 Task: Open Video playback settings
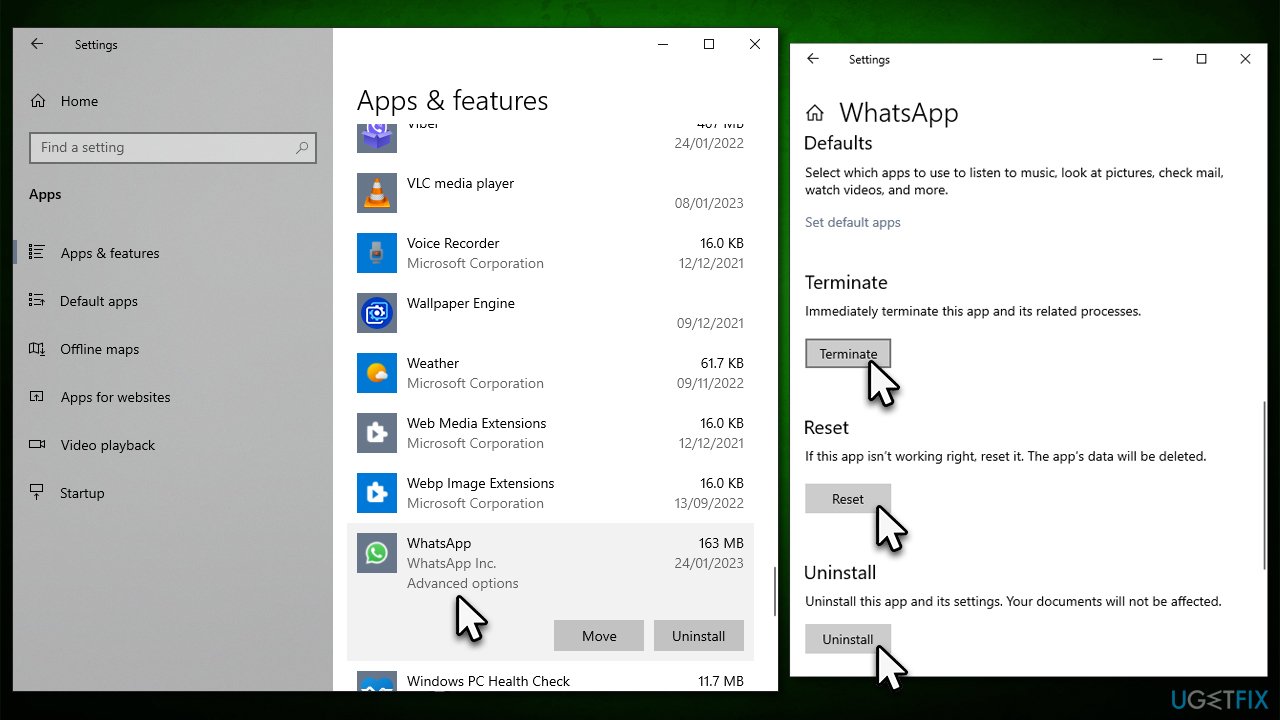[107, 445]
